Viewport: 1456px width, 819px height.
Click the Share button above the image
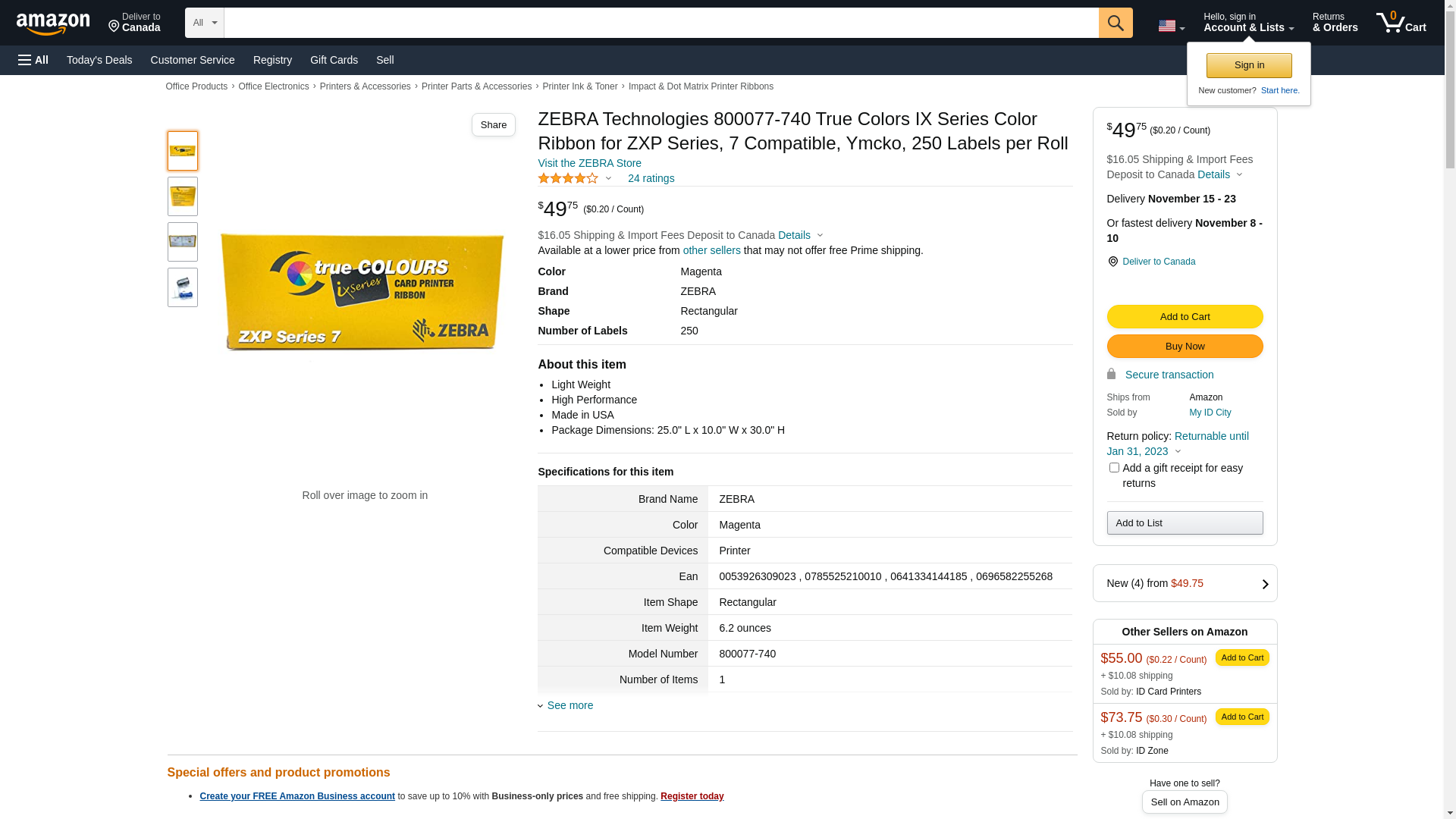493,124
